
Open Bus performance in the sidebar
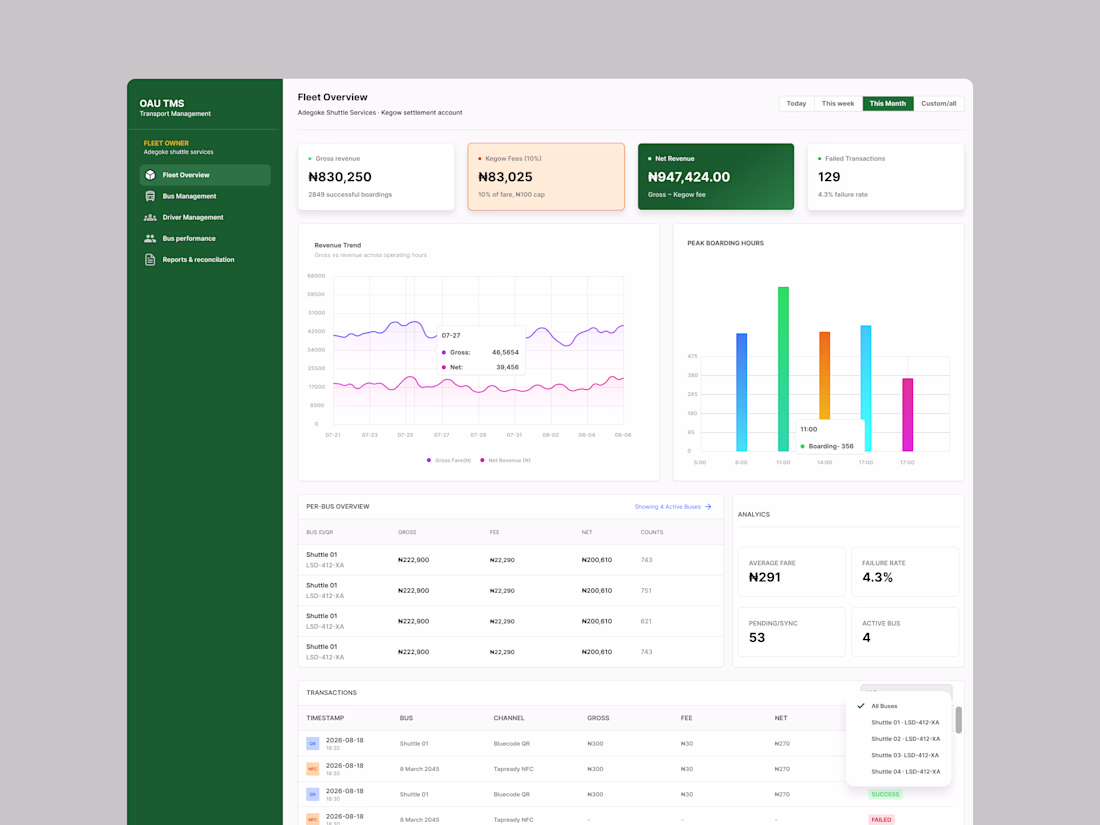[x=205, y=239]
